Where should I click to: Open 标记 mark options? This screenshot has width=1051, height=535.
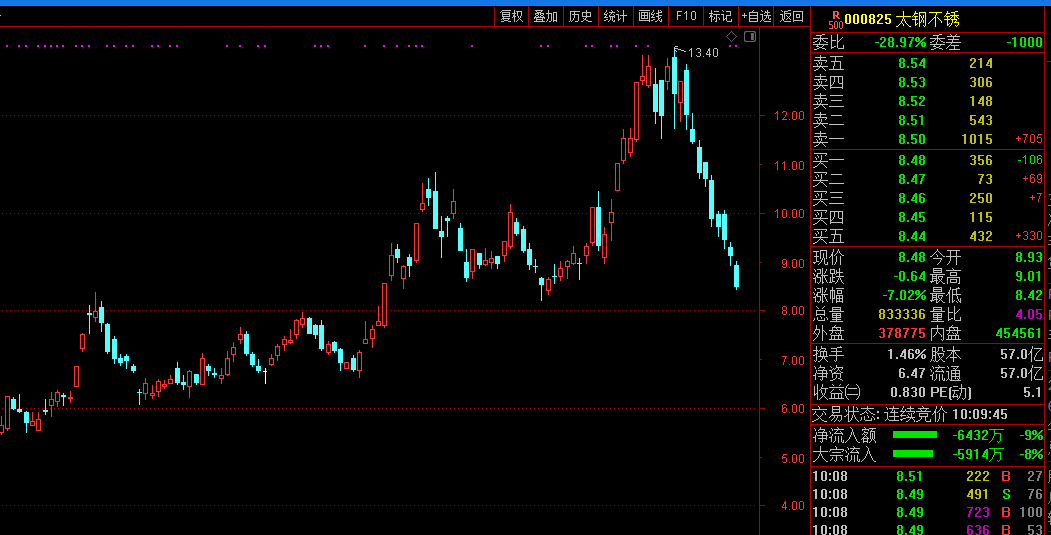[721, 17]
